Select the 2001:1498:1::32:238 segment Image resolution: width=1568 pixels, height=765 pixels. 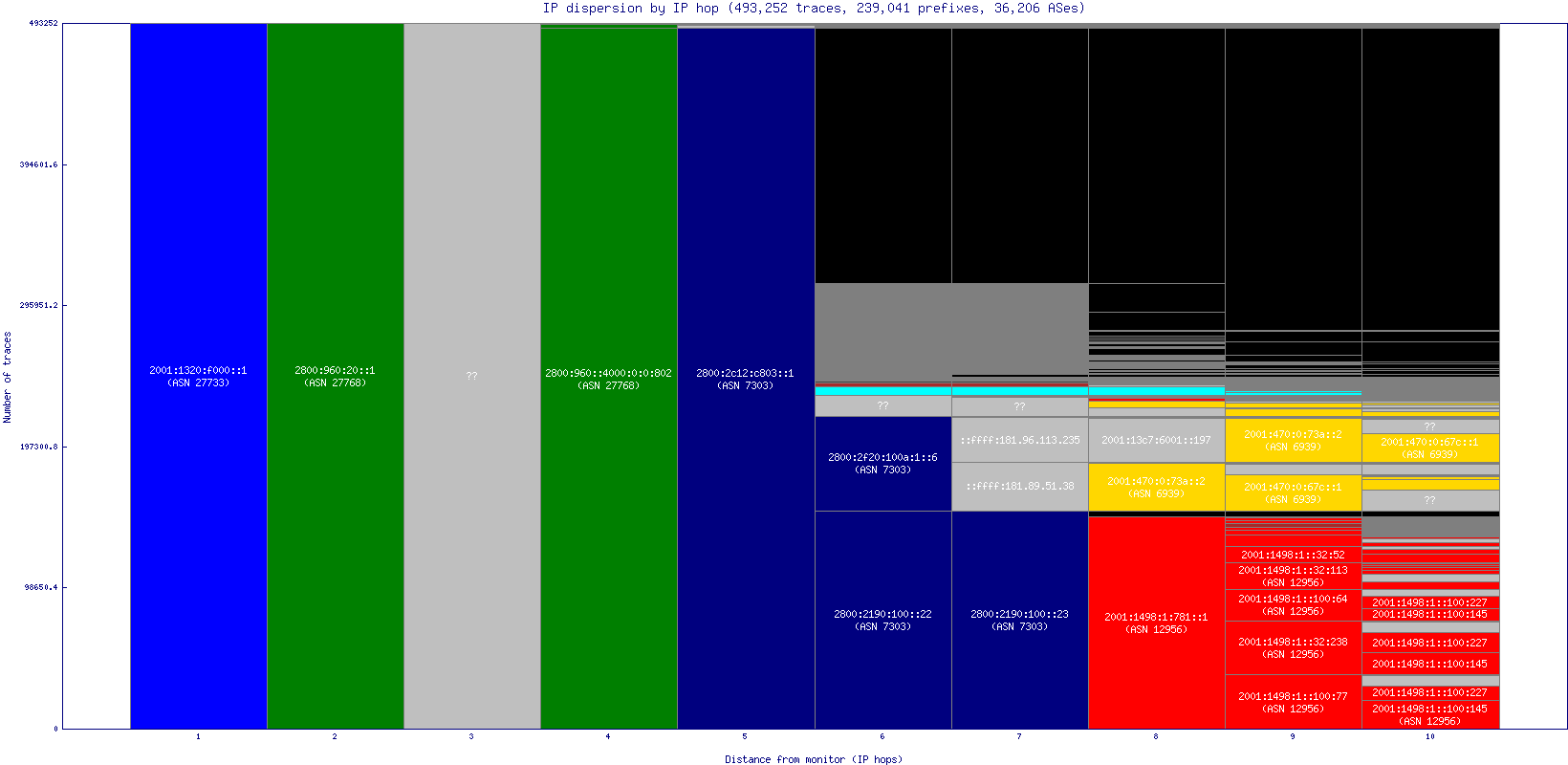click(x=1293, y=647)
